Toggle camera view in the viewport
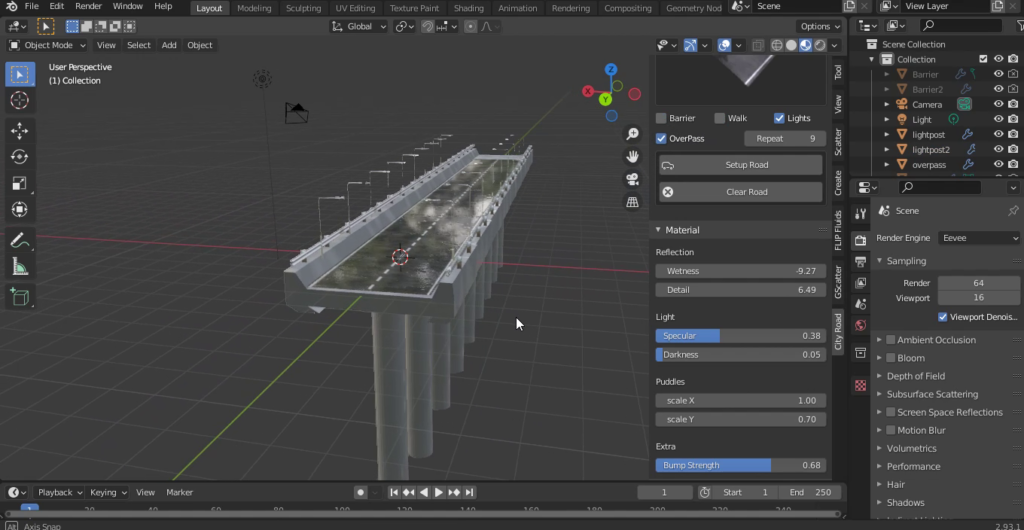Image resolution: width=1024 pixels, height=530 pixels. point(632,180)
